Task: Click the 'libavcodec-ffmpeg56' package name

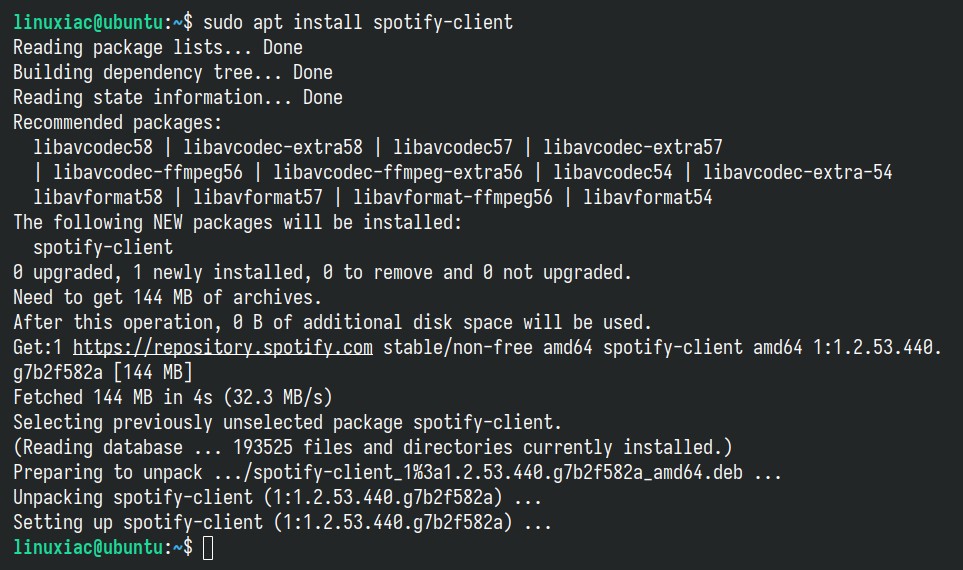Action: point(147,173)
